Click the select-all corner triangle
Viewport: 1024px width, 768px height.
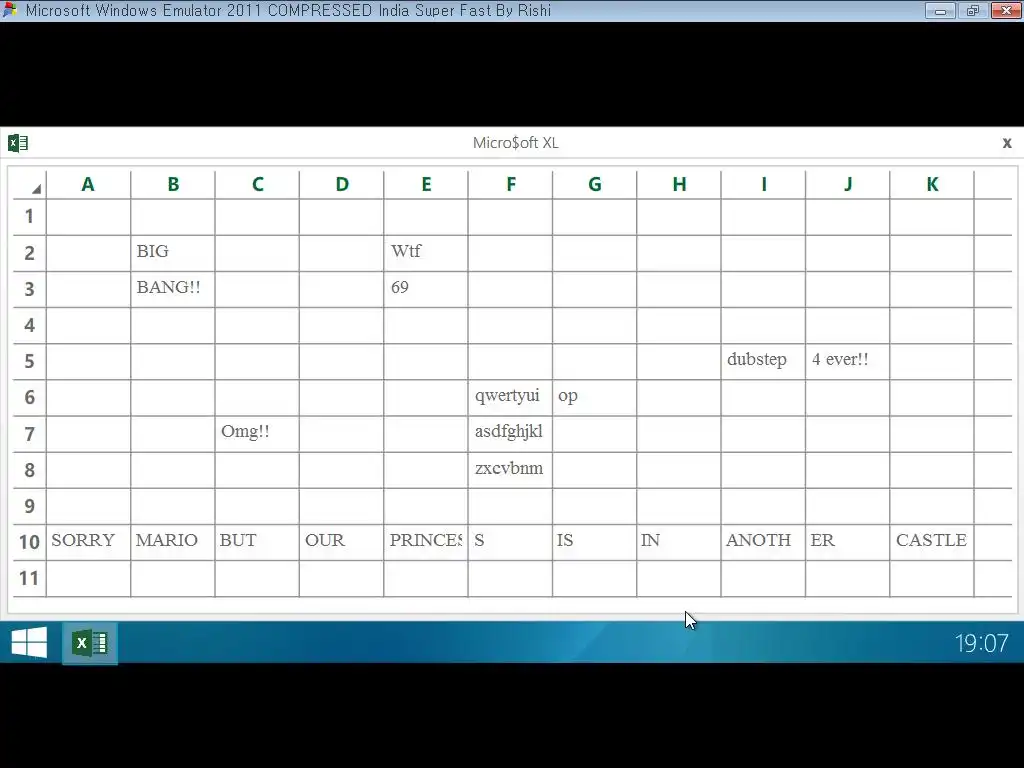coord(36,189)
